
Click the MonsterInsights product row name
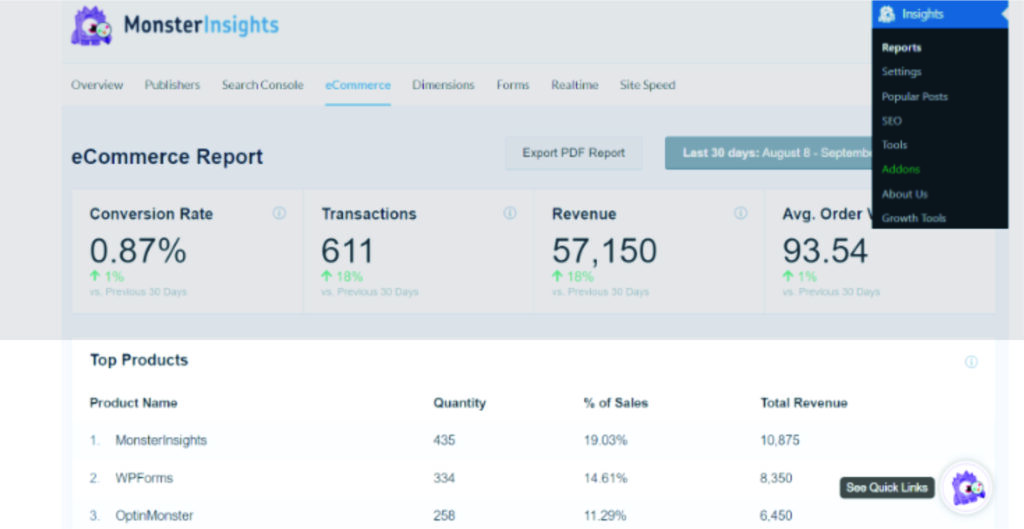pos(161,440)
